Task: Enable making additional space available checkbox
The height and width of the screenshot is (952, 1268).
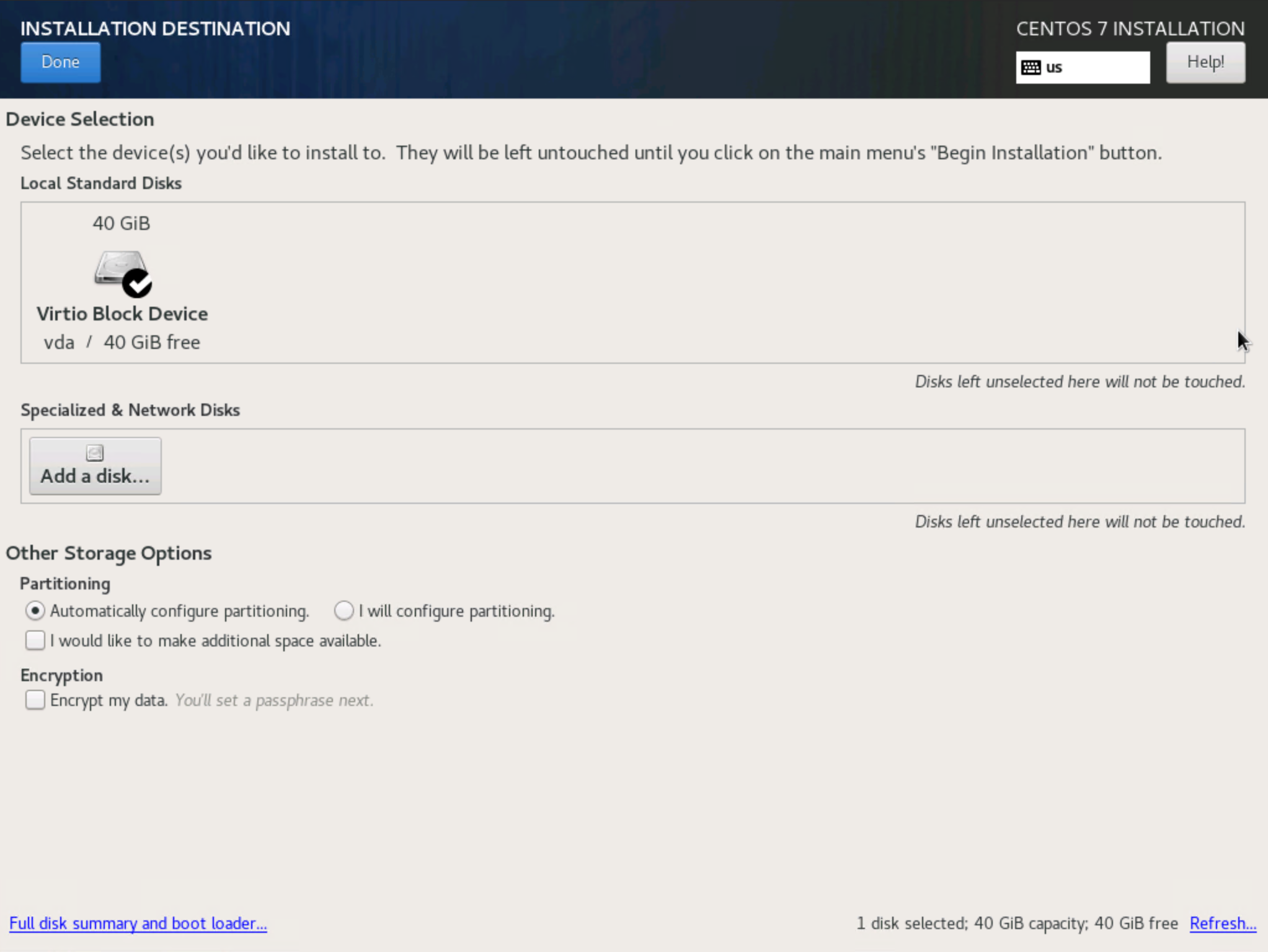Action: pyautogui.click(x=35, y=640)
